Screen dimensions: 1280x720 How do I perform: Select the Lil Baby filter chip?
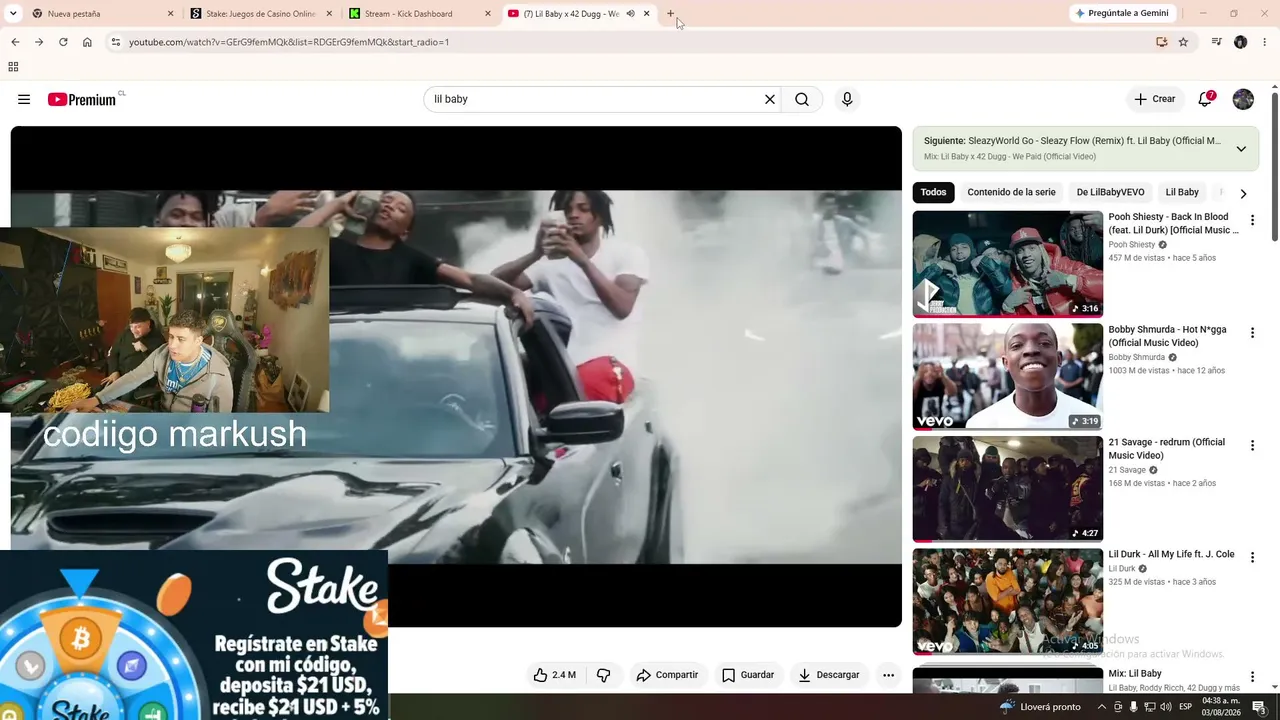coord(1182,192)
